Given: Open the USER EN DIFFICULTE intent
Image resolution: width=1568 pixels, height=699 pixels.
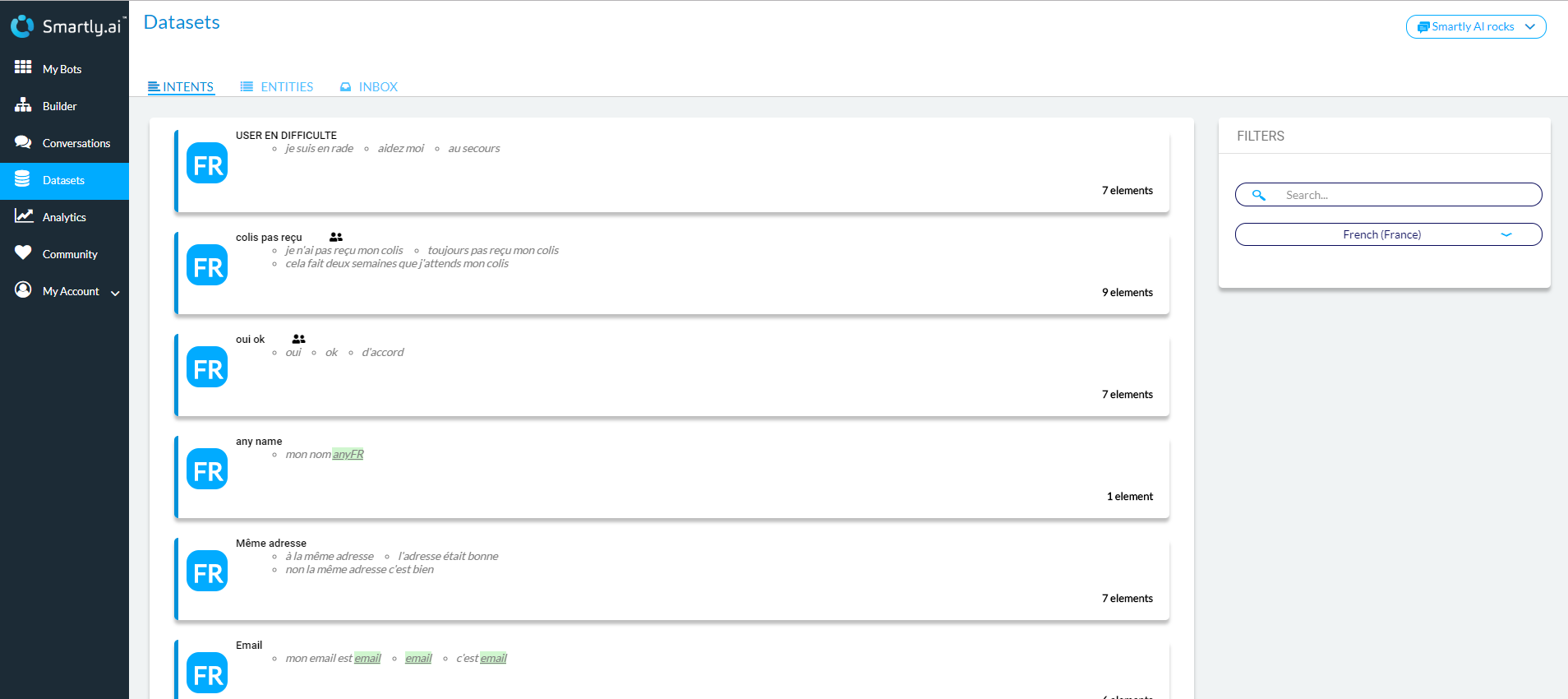Looking at the screenshot, I should coord(286,135).
